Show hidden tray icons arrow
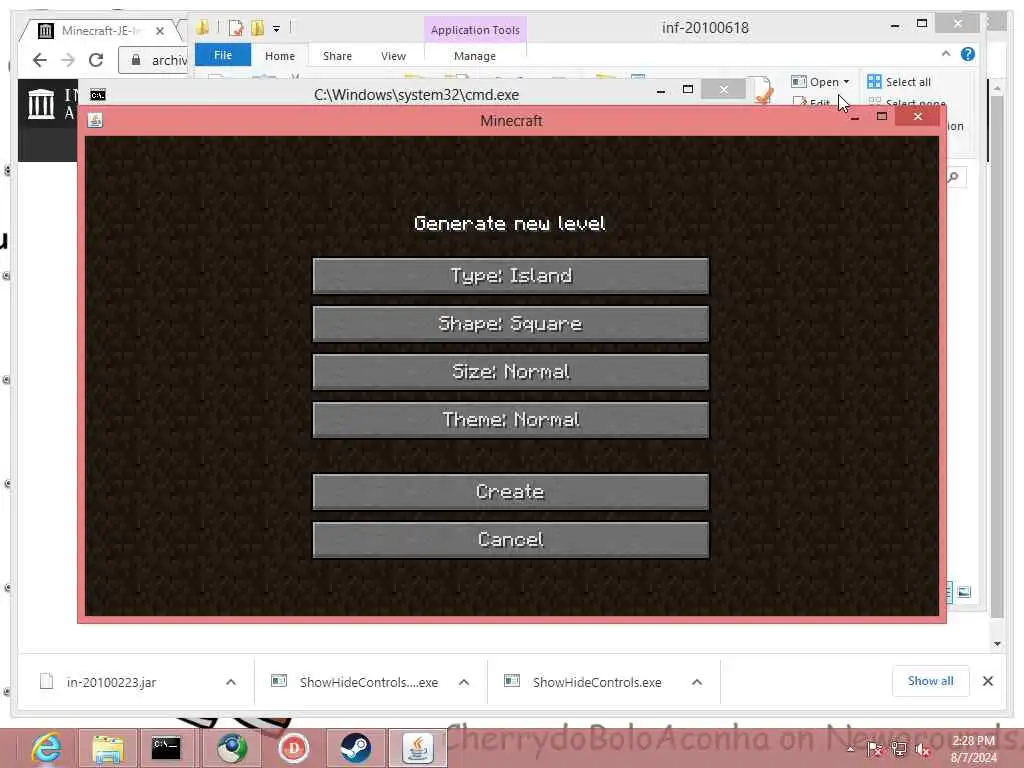 [x=850, y=749]
